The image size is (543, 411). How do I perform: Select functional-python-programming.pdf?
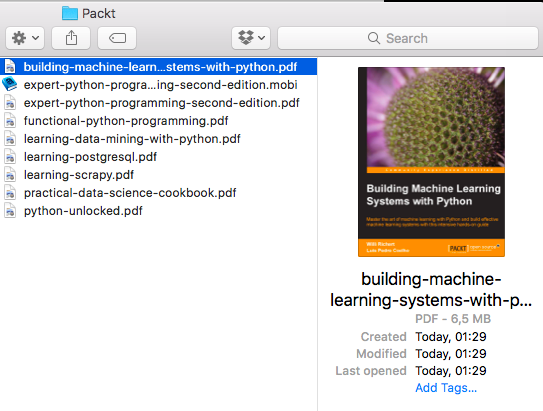tap(158, 121)
